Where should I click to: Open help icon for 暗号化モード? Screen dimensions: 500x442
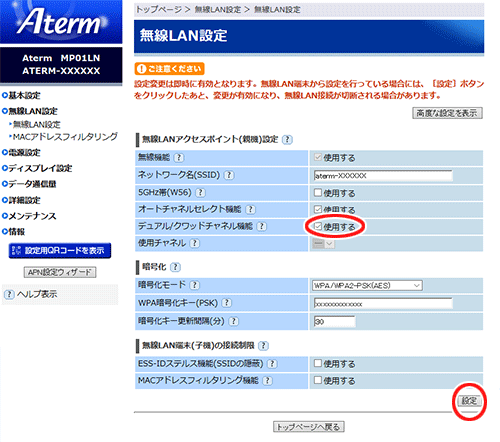click(195, 285)
